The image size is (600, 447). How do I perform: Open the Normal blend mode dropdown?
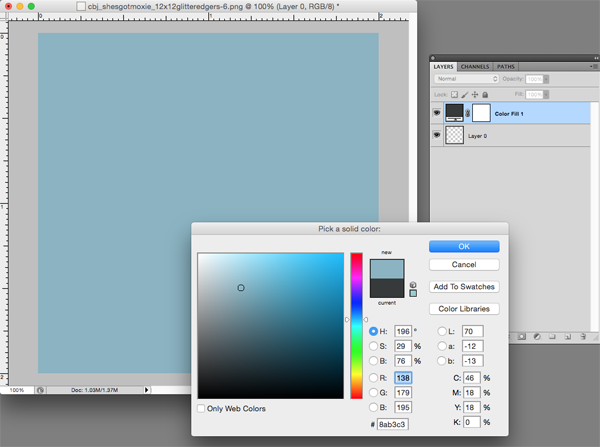[466, 79]
